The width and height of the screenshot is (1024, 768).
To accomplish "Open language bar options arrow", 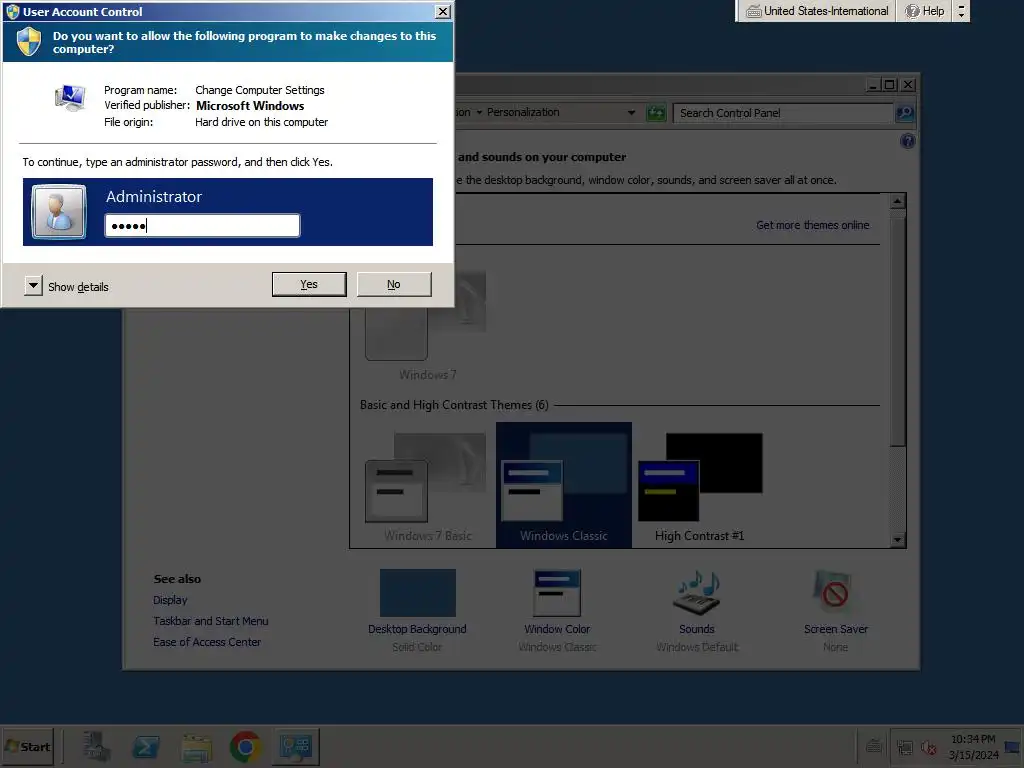I will point(961,11).
